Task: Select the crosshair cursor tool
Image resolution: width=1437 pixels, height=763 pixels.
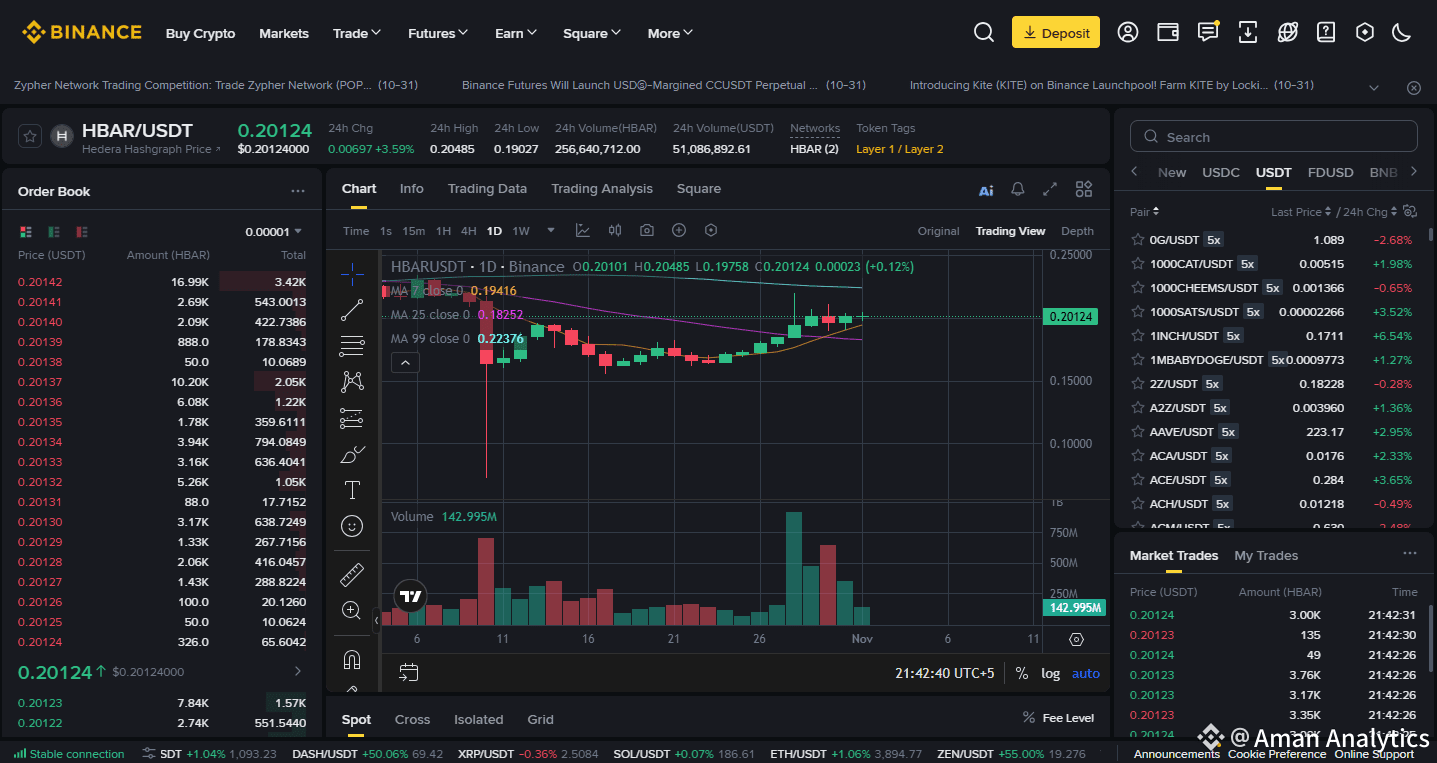Action: coord(352,273)
